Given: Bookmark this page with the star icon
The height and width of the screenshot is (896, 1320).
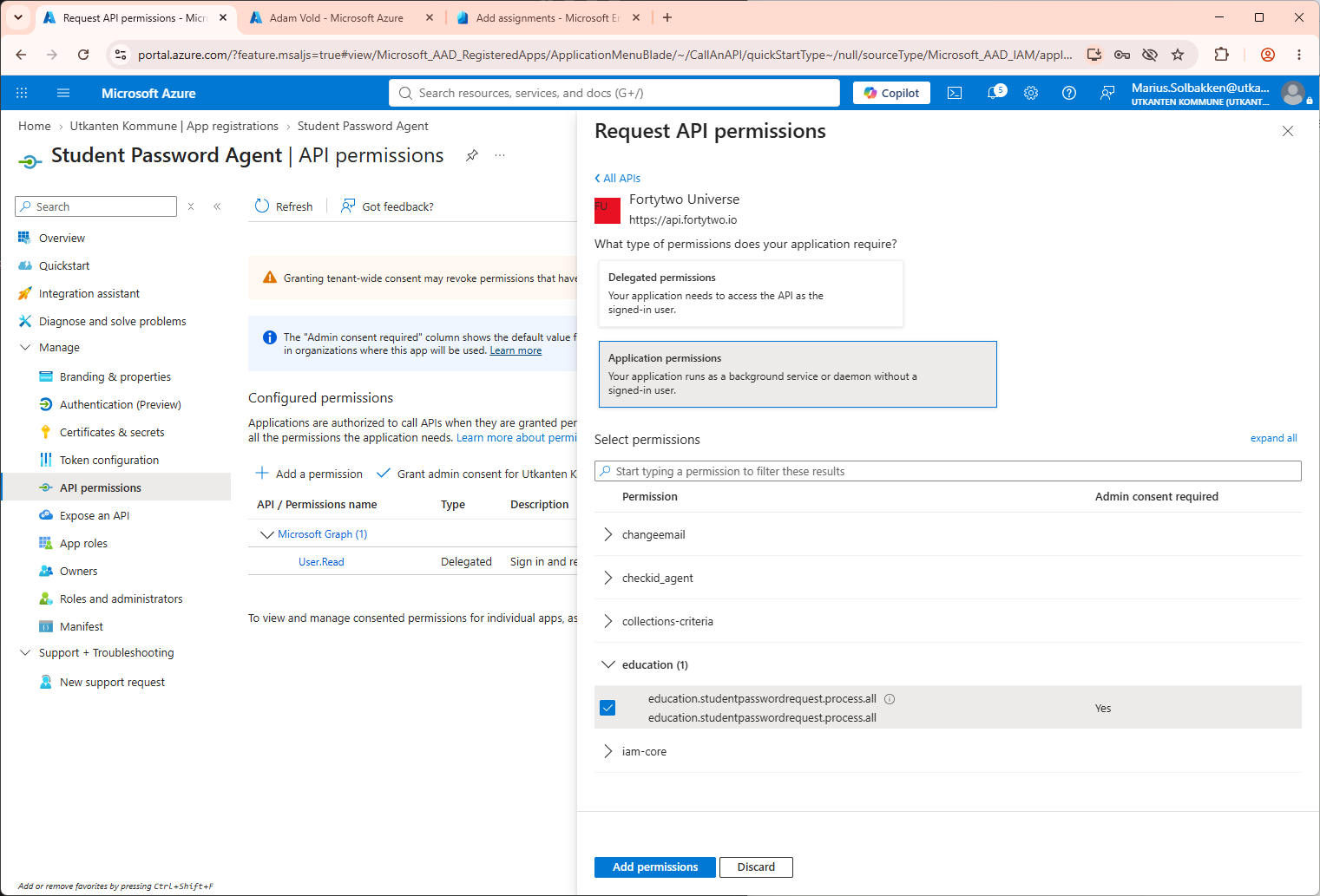Looking at the screenshot, I should [x=1178, y=55].
